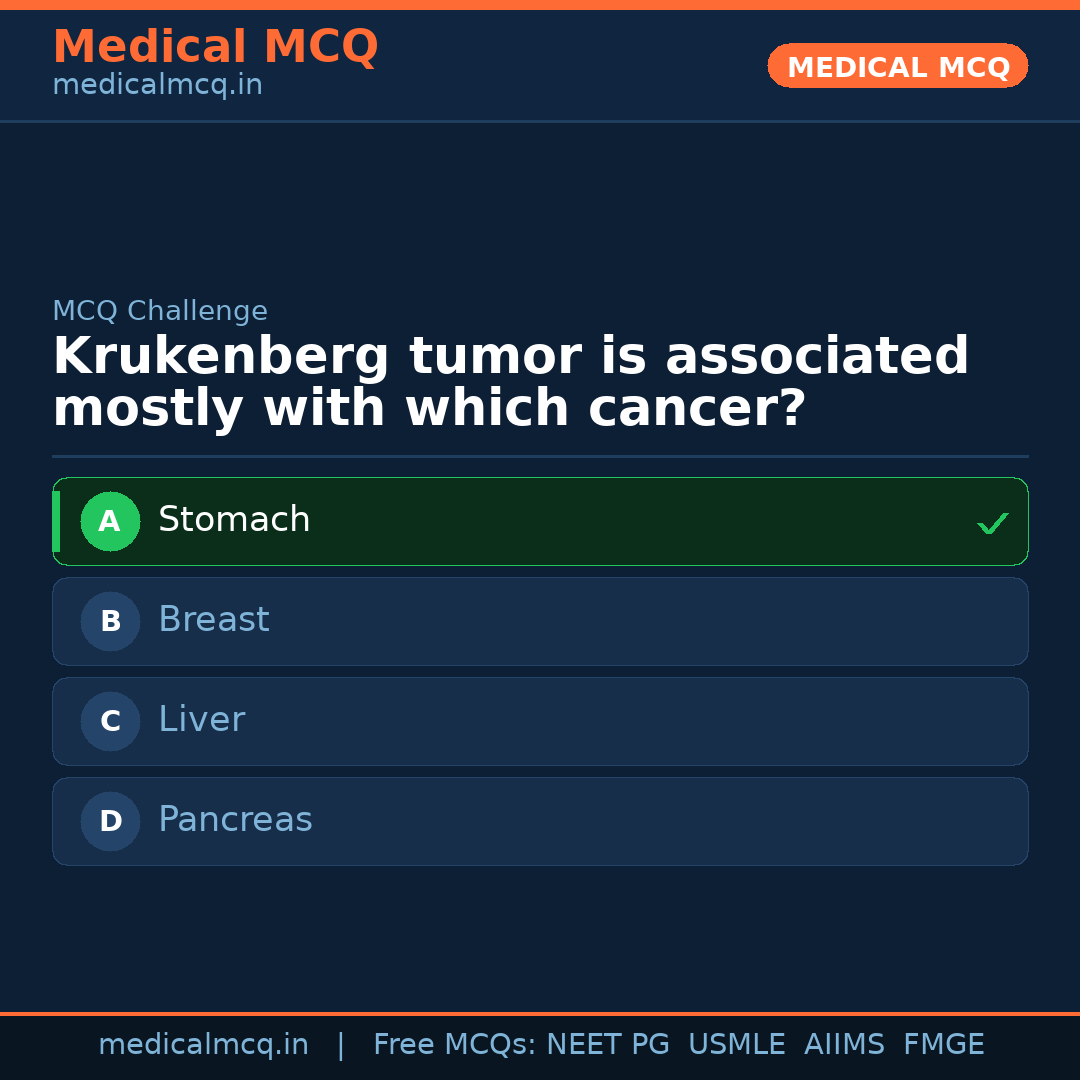Click the circular D badge beside Pancreas
The height and width of the screenshot is (1080, 1080).
click(x=110, y=821)
